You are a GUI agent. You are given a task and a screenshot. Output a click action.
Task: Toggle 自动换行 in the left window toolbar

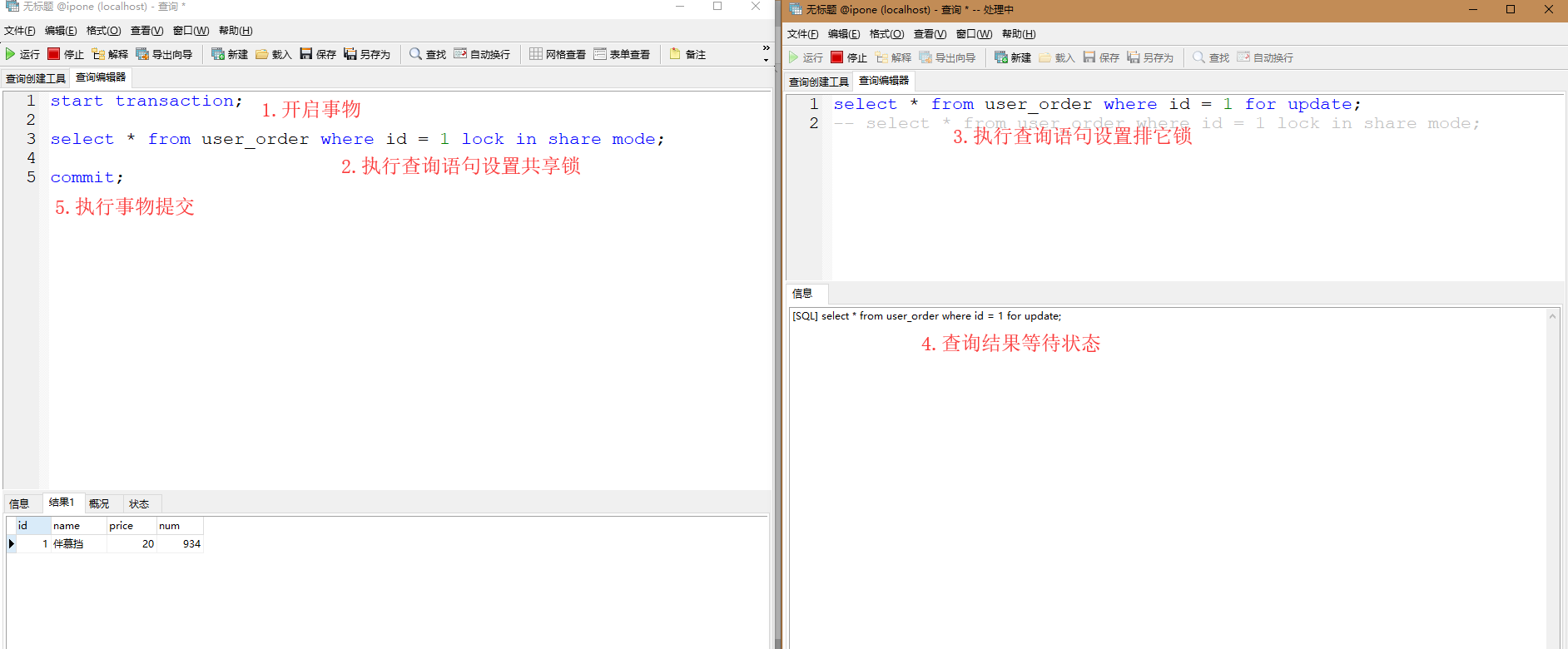tap(482, 54)
